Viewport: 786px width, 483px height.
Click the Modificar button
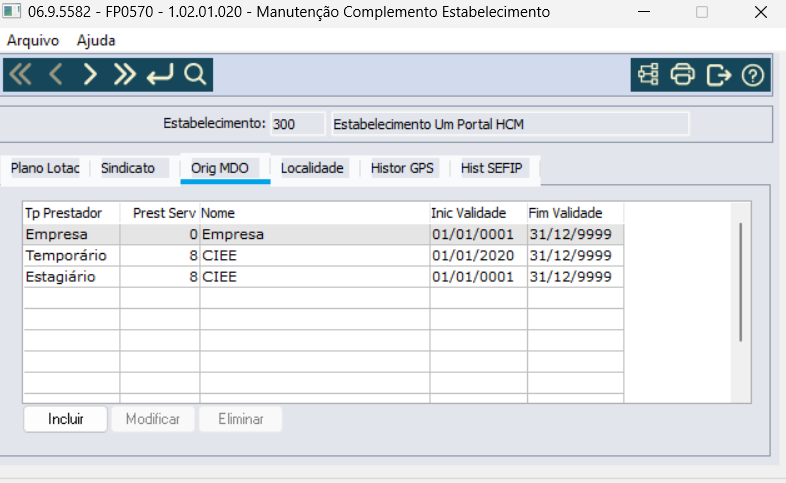(153, 419)
